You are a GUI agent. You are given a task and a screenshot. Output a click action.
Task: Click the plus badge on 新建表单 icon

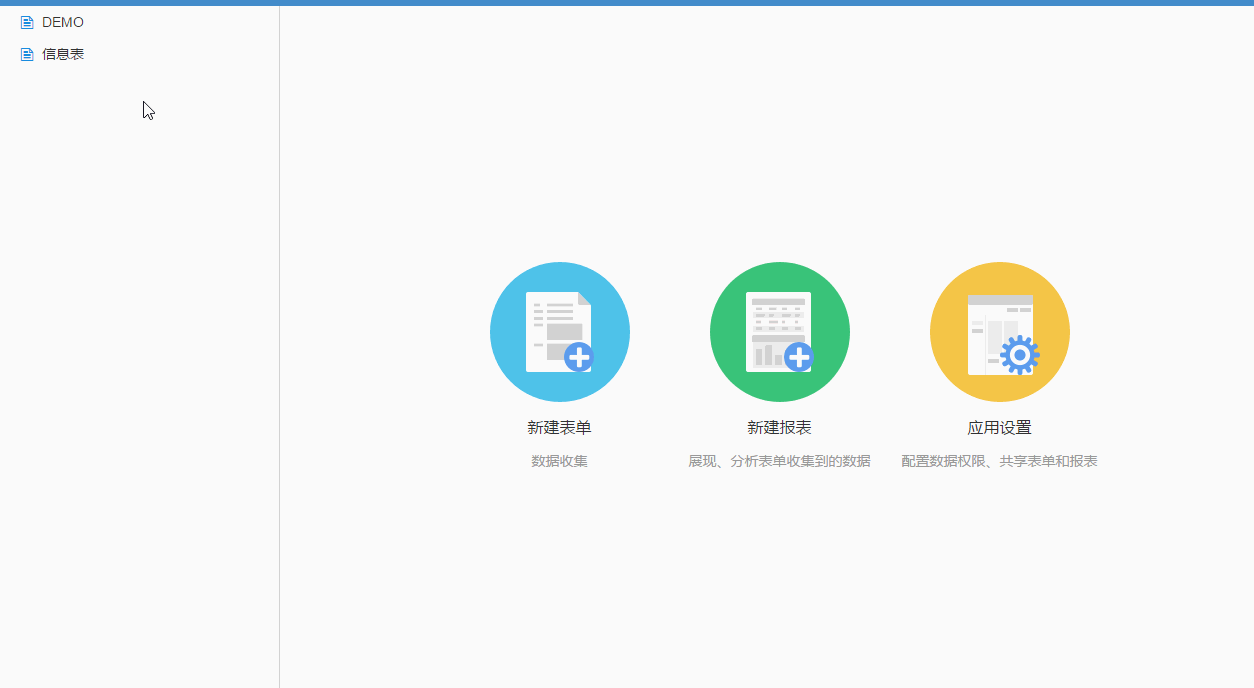tap(579, 357)
